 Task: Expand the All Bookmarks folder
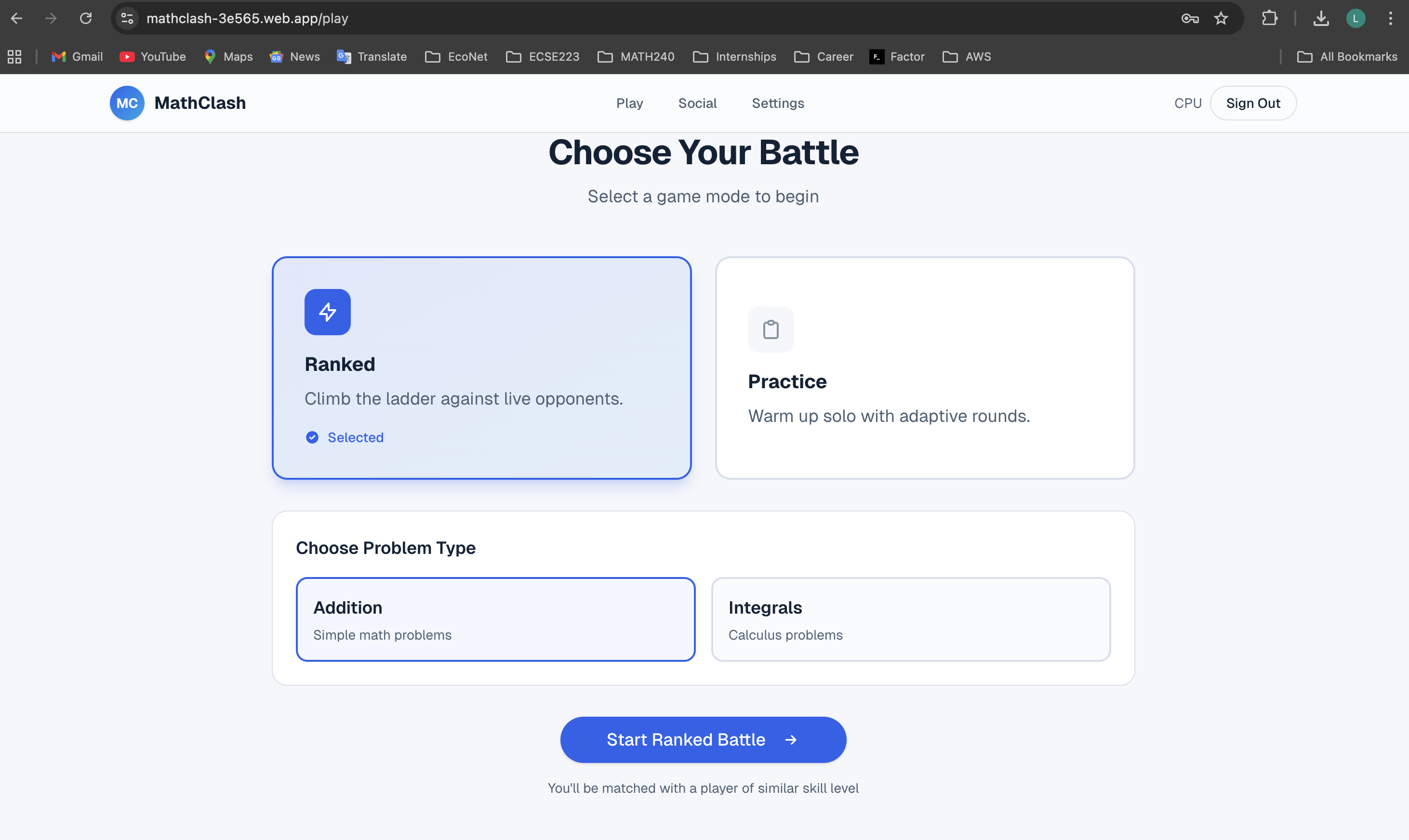tap(1347, 57)
